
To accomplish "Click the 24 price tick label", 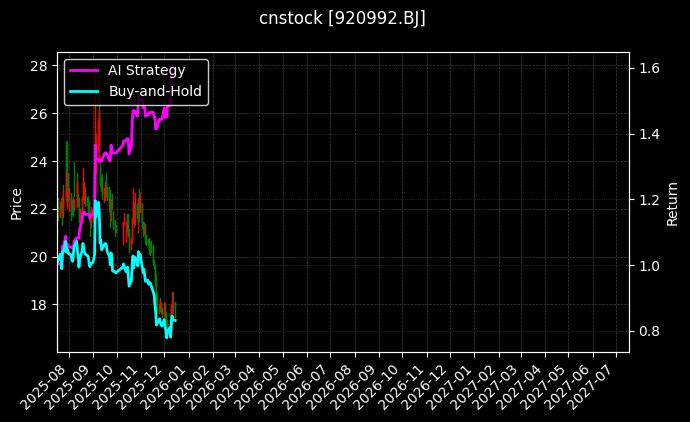I will [x=40, y=161].
